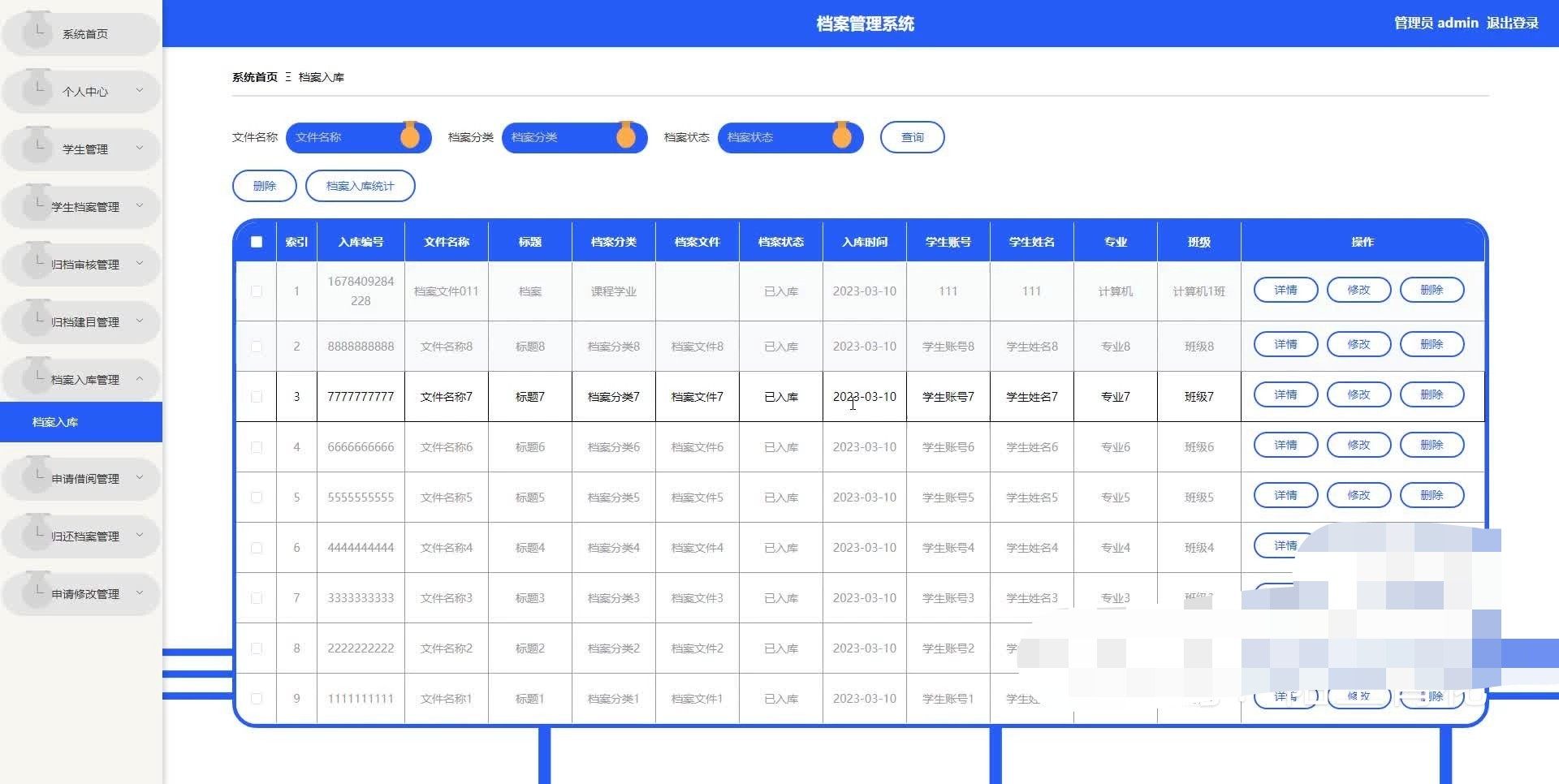Tick the checkbox for row 4444444444
1559x784 pixels.
pyautogui.click(x=257, y=548)
